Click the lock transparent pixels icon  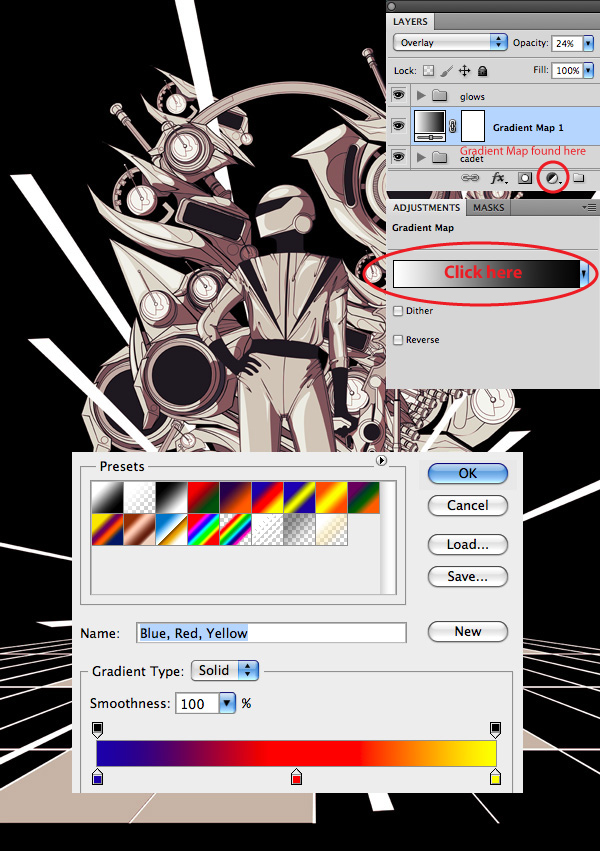click(429, 71)
